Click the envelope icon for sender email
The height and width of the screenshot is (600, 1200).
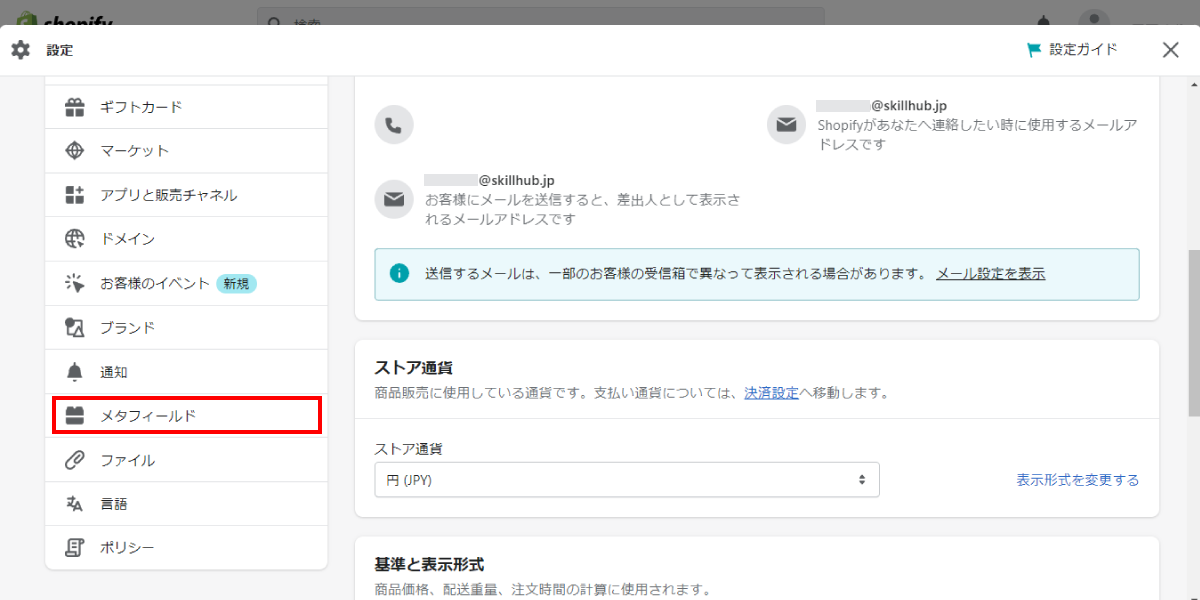[x=394, y=199]
